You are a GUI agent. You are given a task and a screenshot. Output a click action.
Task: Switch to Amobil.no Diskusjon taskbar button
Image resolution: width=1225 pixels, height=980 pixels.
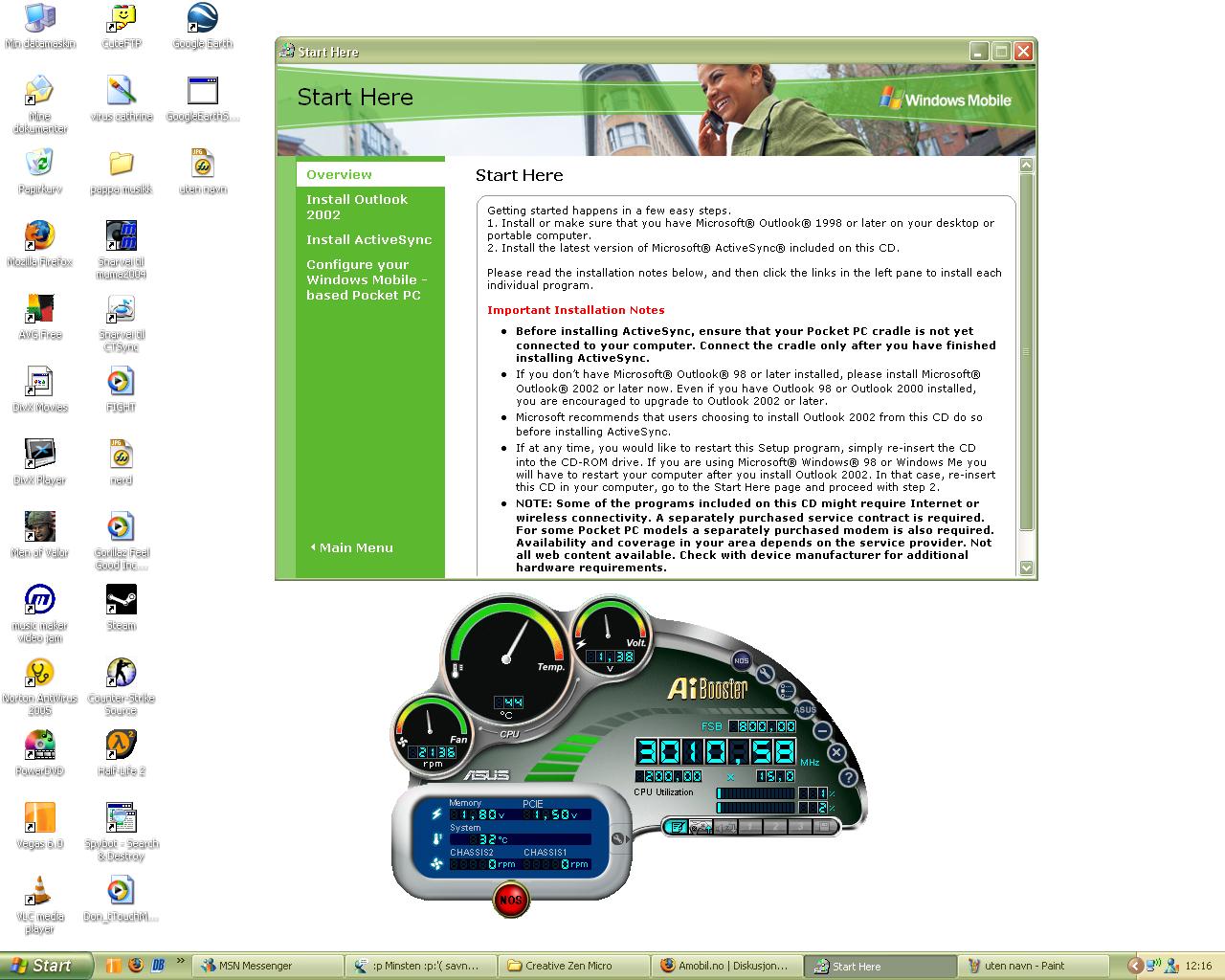[725, 966]
